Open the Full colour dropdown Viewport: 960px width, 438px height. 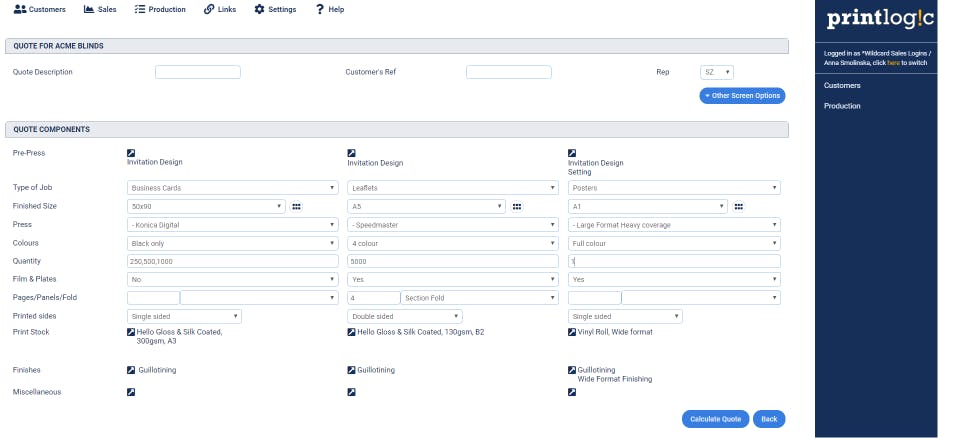(674, 243)
